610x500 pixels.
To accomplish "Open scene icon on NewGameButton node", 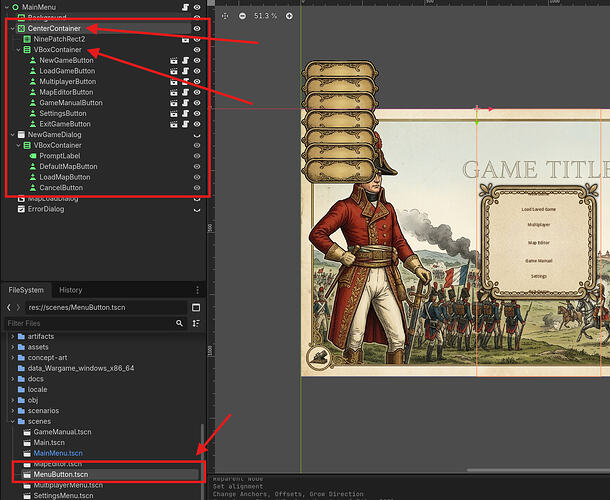I will (174, 60).
